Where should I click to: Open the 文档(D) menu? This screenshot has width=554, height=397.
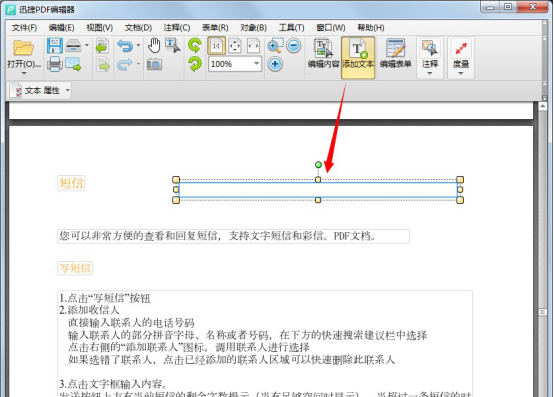[138, 28]
